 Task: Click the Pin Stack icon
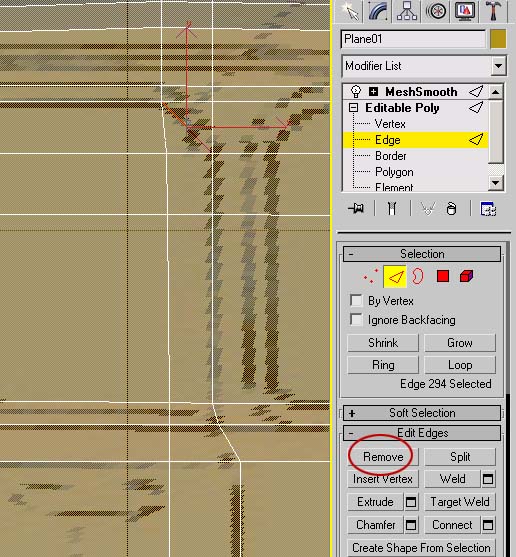pyautogui.click(x=356, y=208)
